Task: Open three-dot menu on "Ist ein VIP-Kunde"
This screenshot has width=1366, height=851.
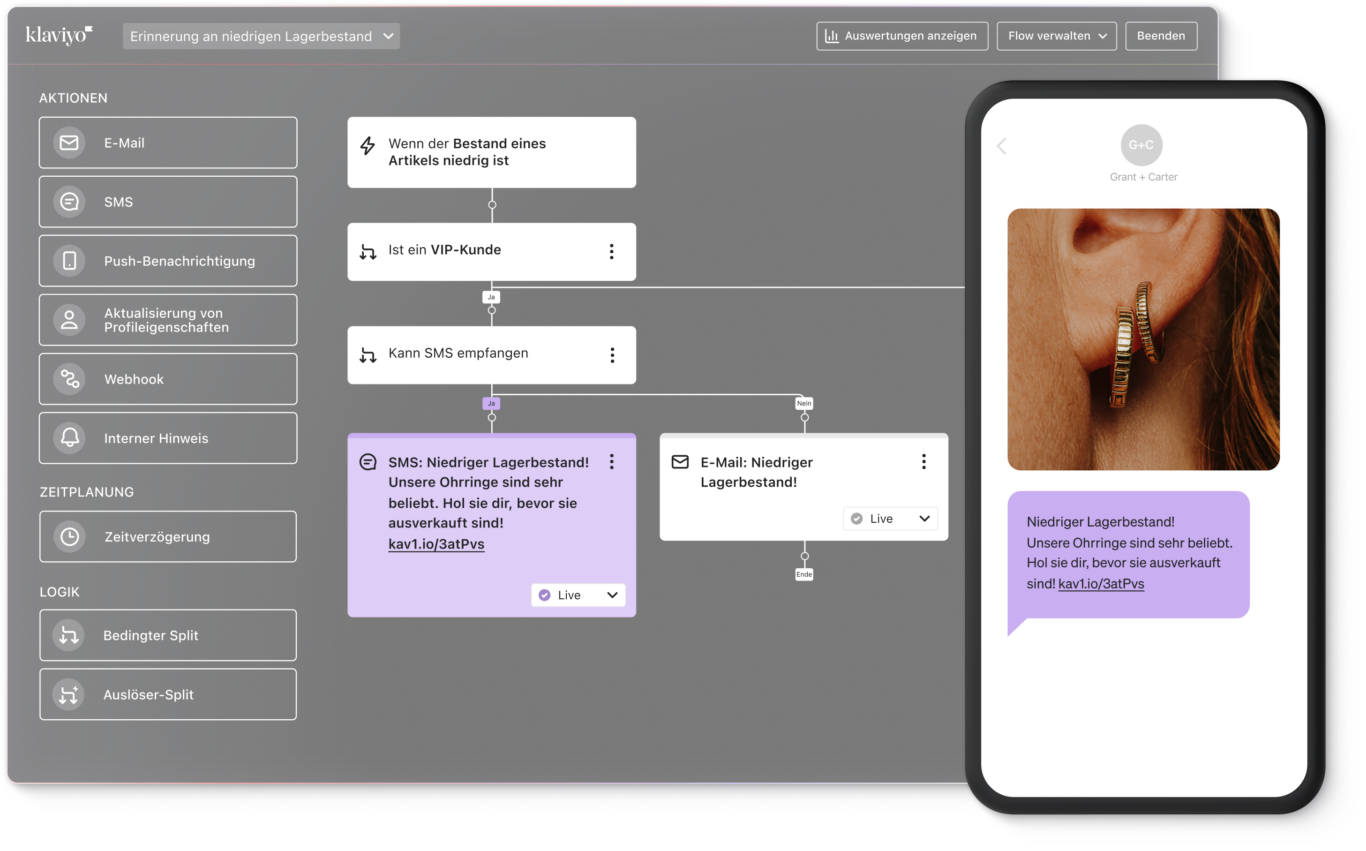Action: tap(612, 252)
